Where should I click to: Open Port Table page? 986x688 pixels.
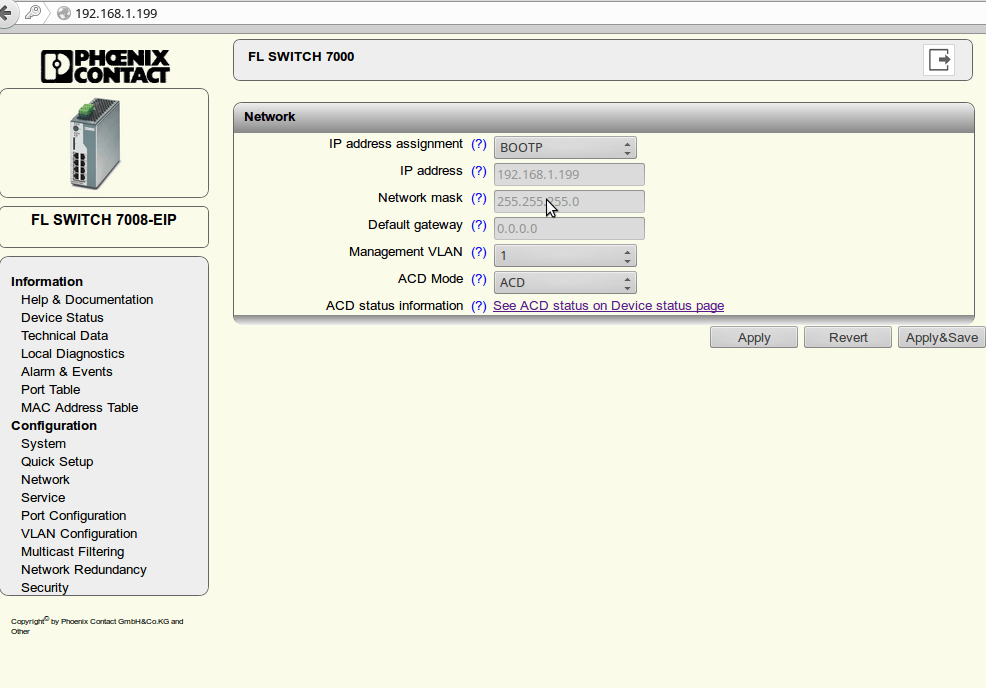(50, 390)
